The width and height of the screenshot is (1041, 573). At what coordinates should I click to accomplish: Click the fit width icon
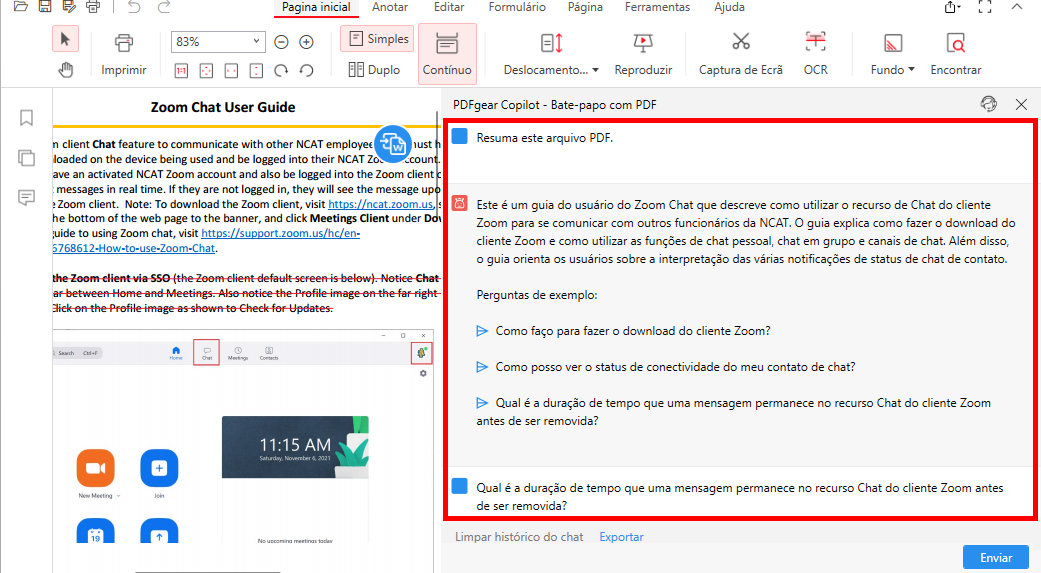pos(231,70)
